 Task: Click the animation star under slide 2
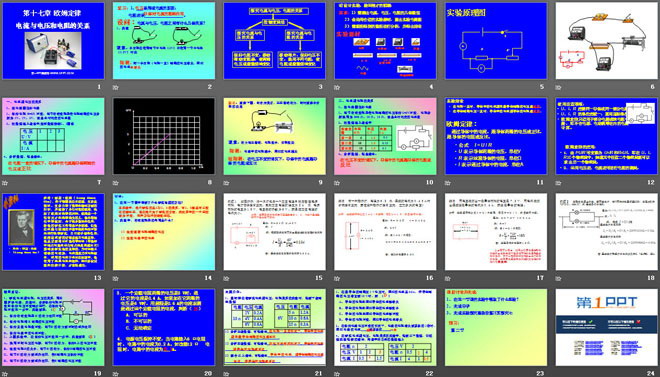(x=115, y=88)
